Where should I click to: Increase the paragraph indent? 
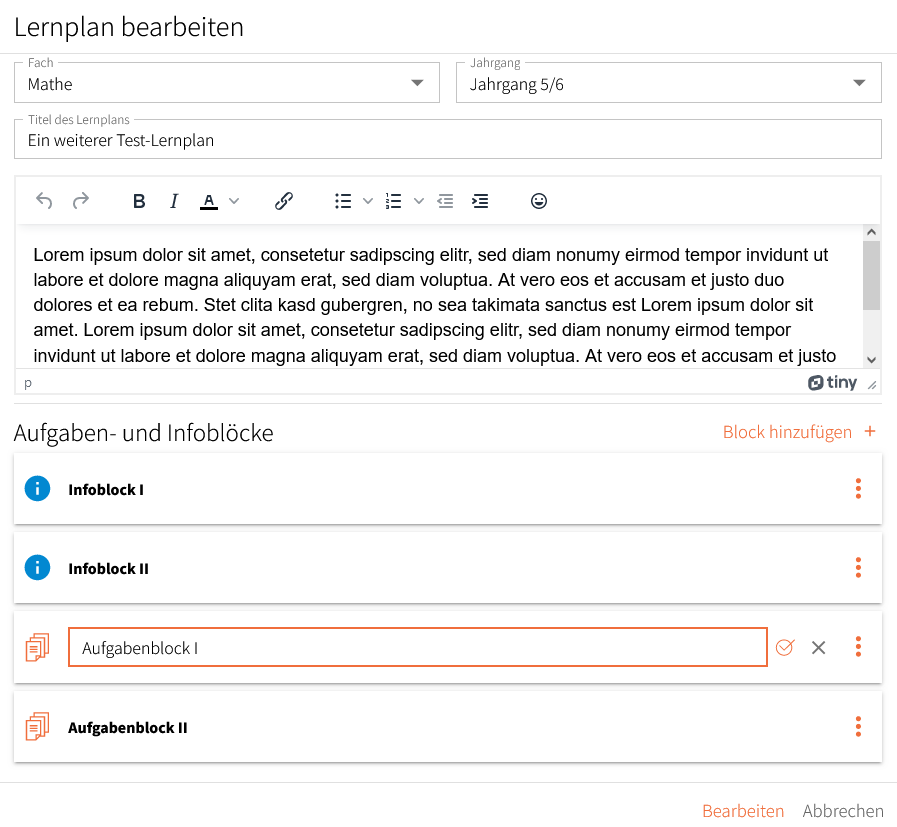coord(480,201)
